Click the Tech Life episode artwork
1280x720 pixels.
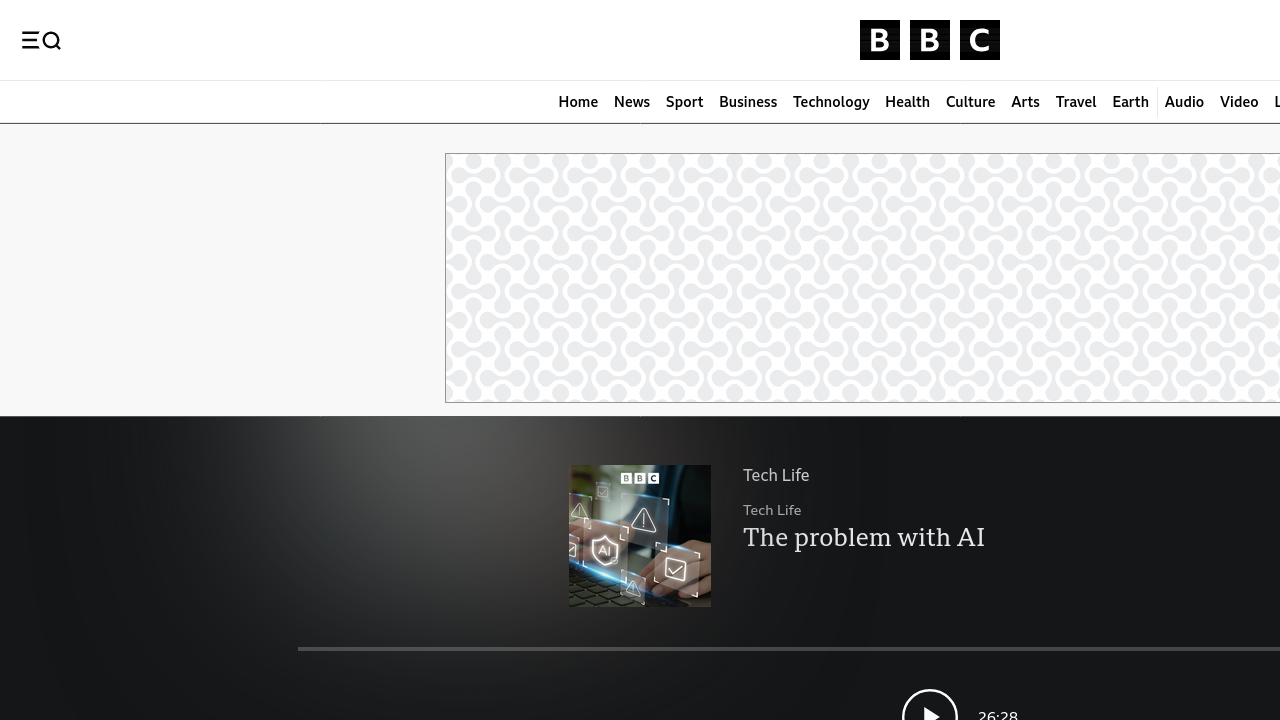click(640, 536)
